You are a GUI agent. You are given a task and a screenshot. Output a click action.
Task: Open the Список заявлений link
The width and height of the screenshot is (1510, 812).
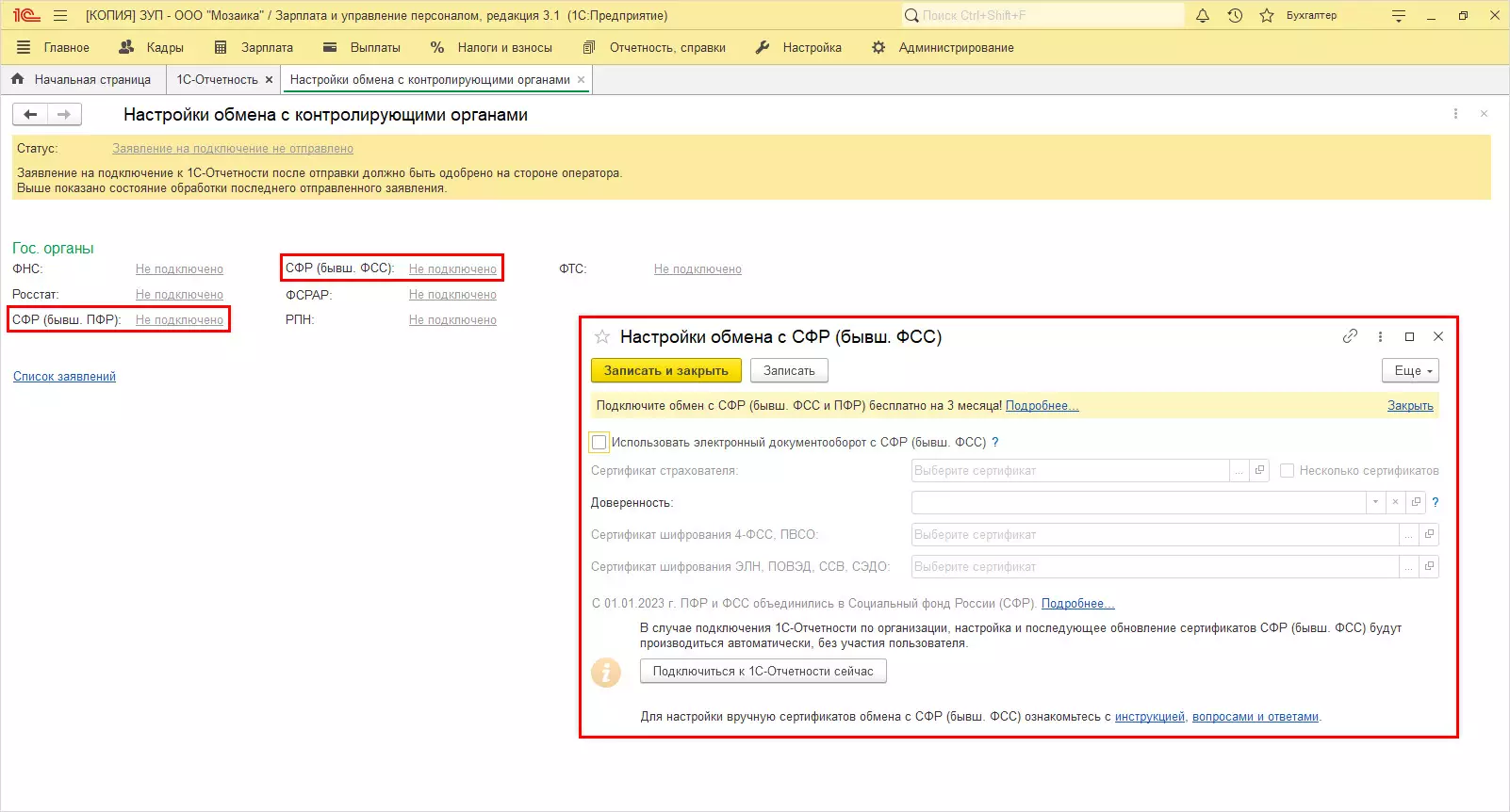pos(64,377)
